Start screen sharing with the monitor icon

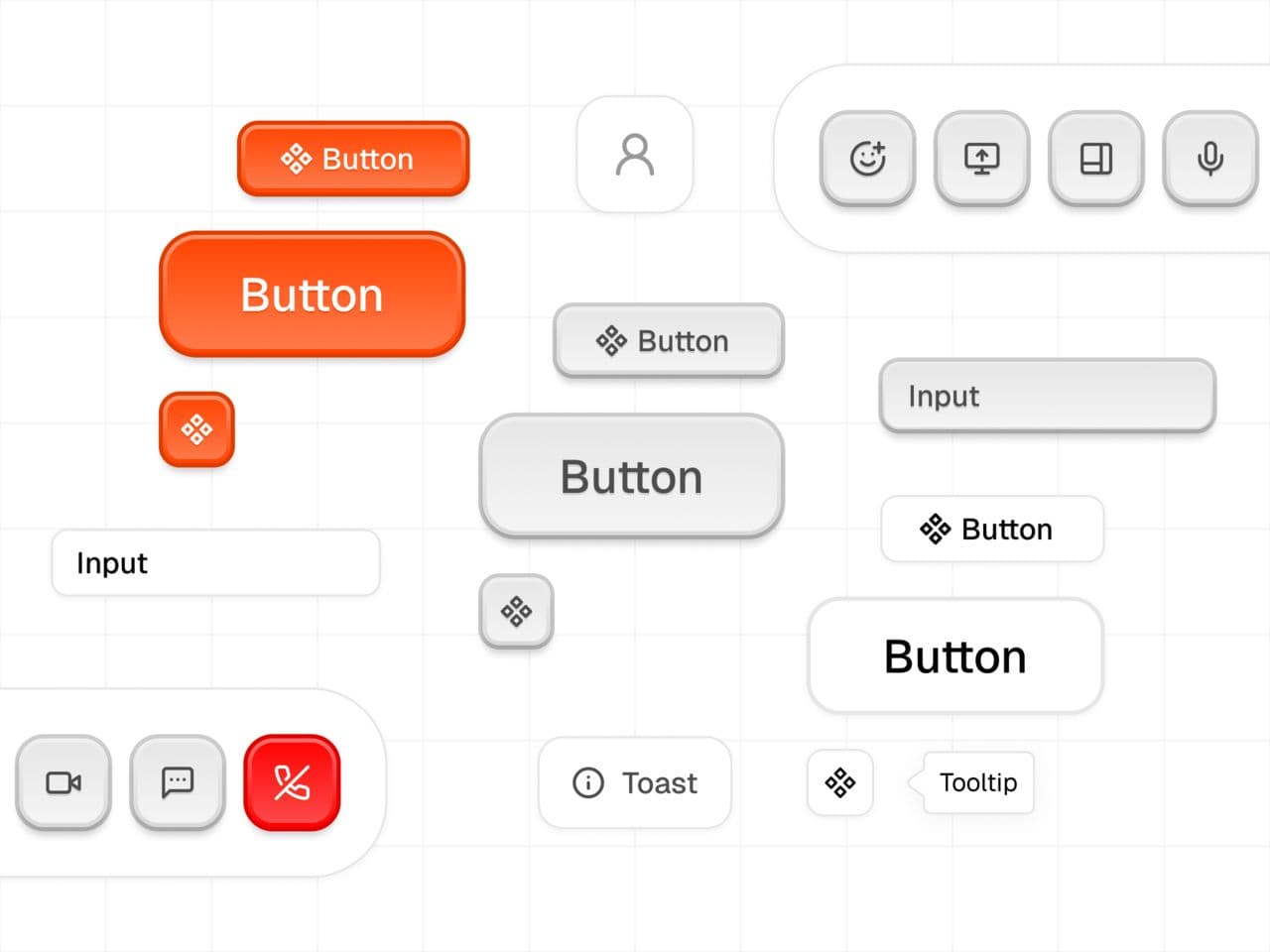(x=981, y=159)
